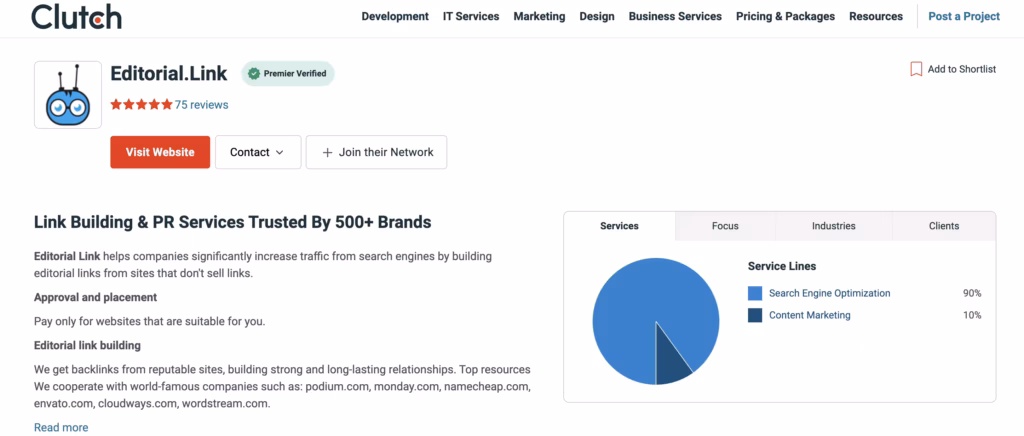Viewport: 1024px width, 436px height.
Task: Open the Development menu
Action: [395, 16]
